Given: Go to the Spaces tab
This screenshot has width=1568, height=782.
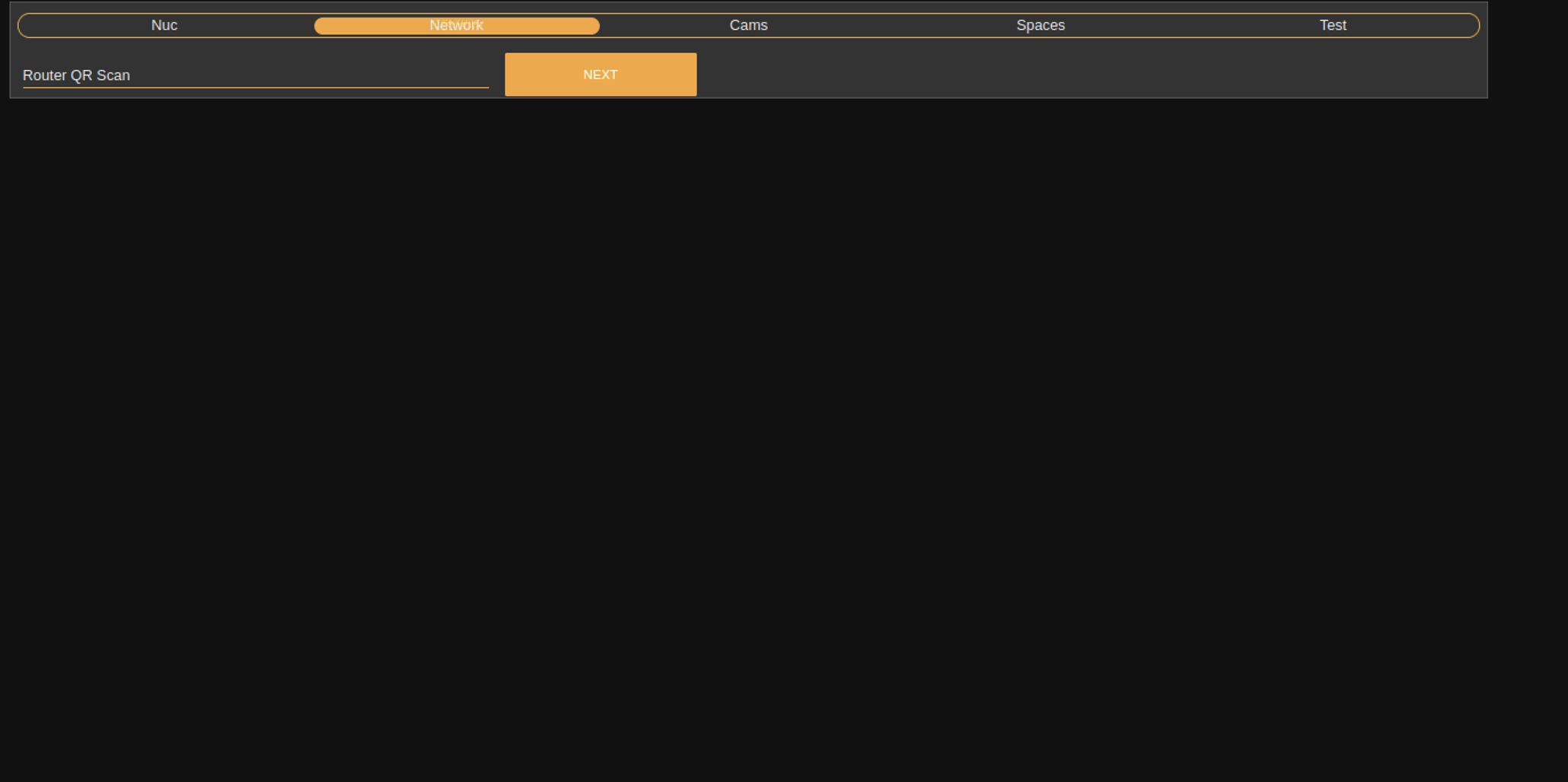Looking at the screenshot, I should (1041, 25).
